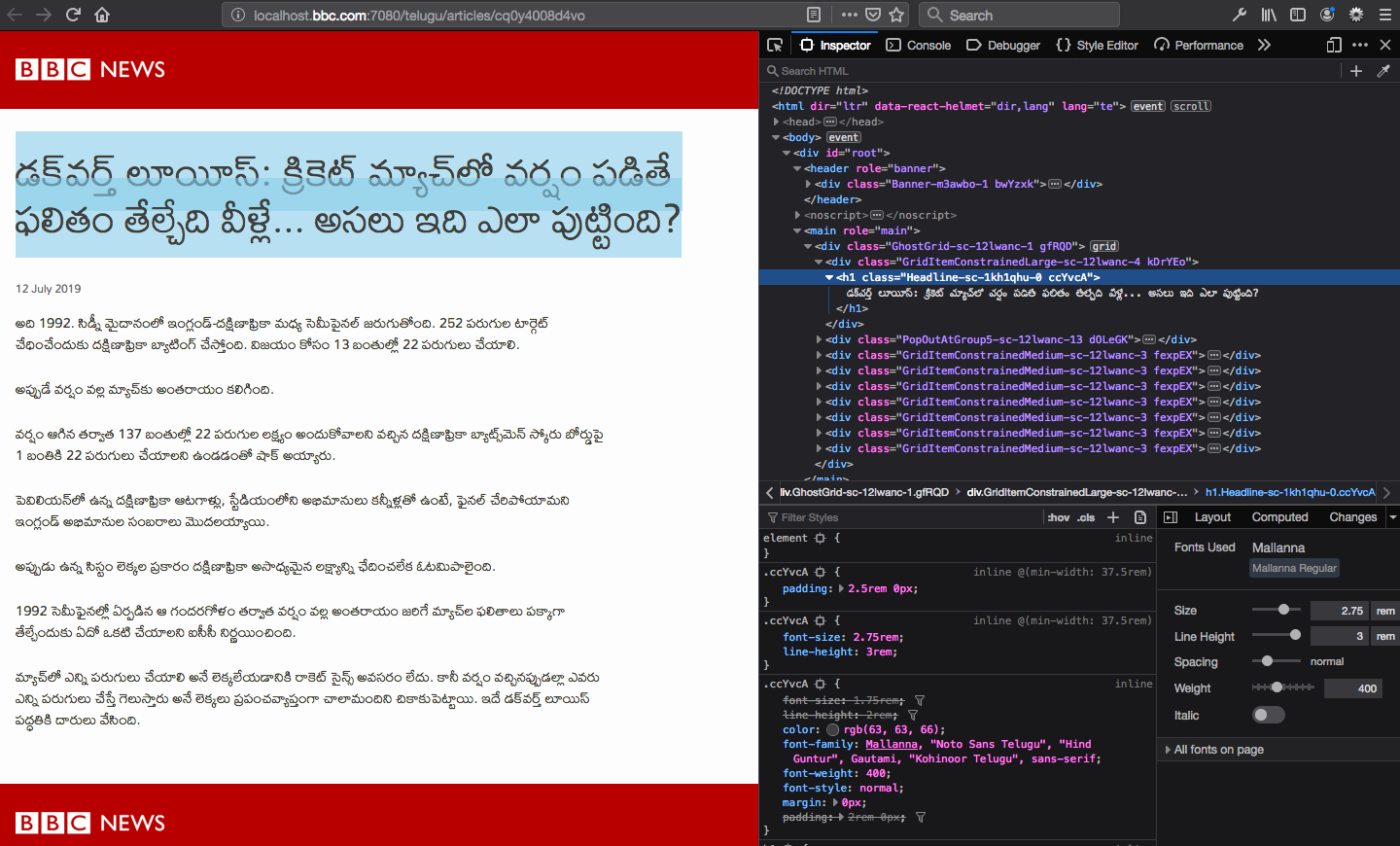The height and width of the screenshot is (846, 1400).
Task: Select the element picker tool in DevTools
Action: tap(774, 45)
